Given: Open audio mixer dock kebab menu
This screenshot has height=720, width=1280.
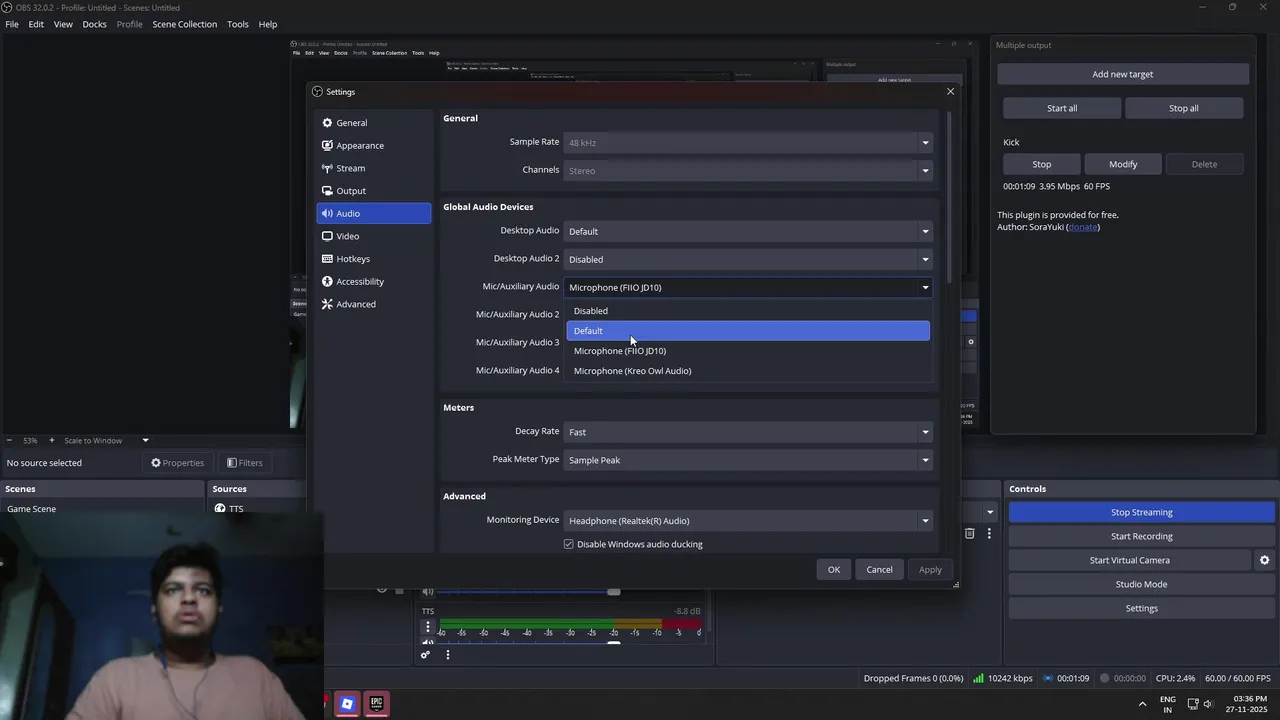Looking at the screenshot, I should [x=448, y=655].
